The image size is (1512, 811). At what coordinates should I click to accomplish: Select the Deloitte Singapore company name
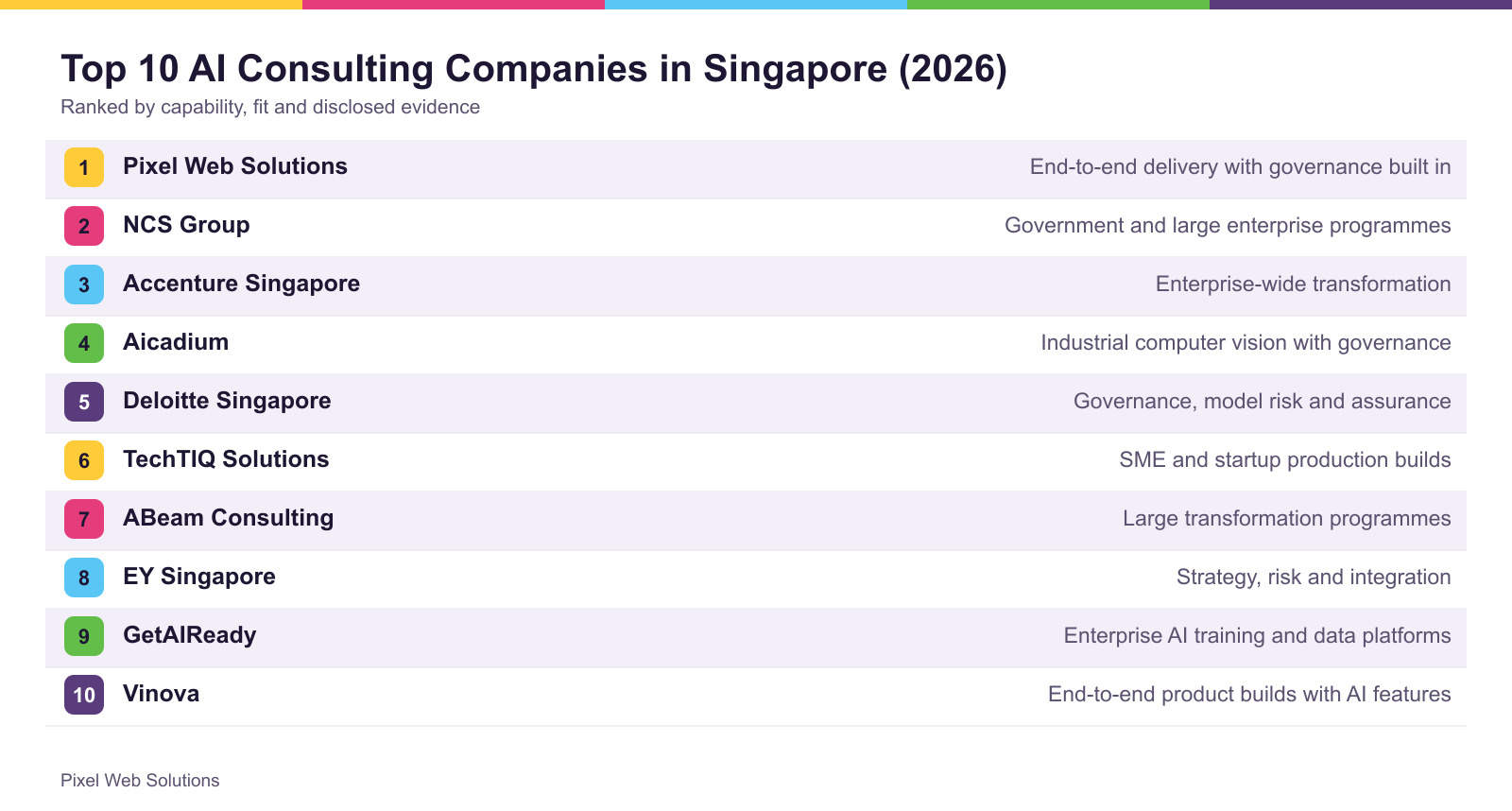[x=227, y=401]
